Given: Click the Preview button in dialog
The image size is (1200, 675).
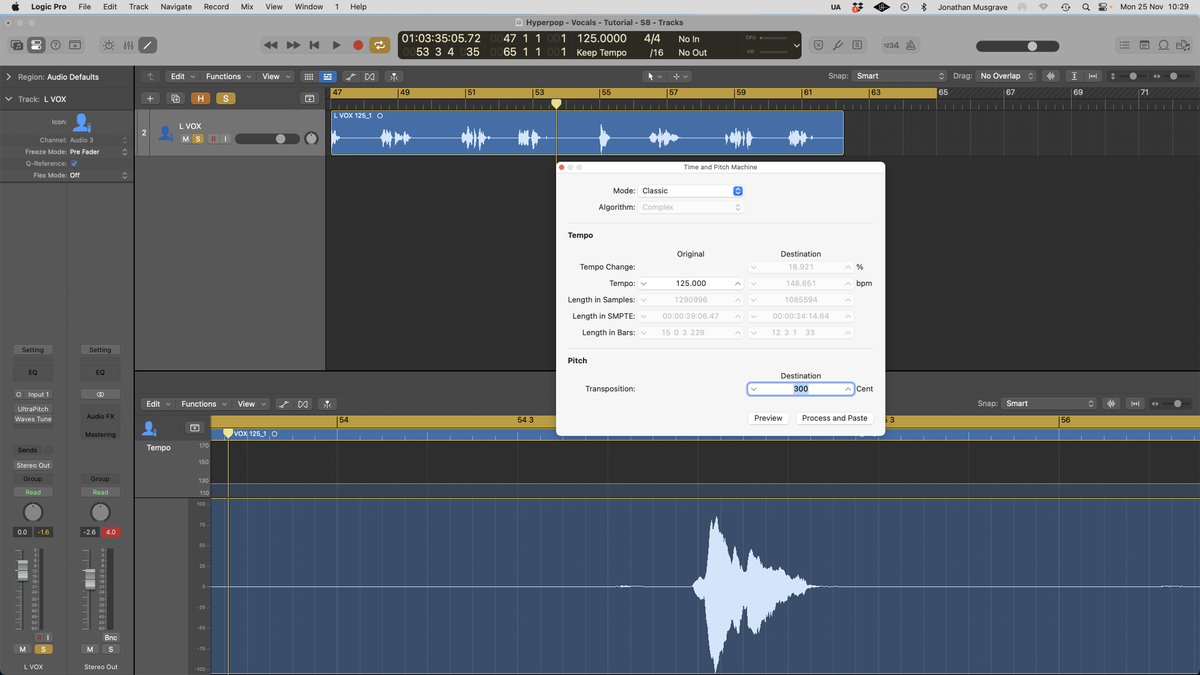Looking at the screenshot, I should tap(768, 418).
